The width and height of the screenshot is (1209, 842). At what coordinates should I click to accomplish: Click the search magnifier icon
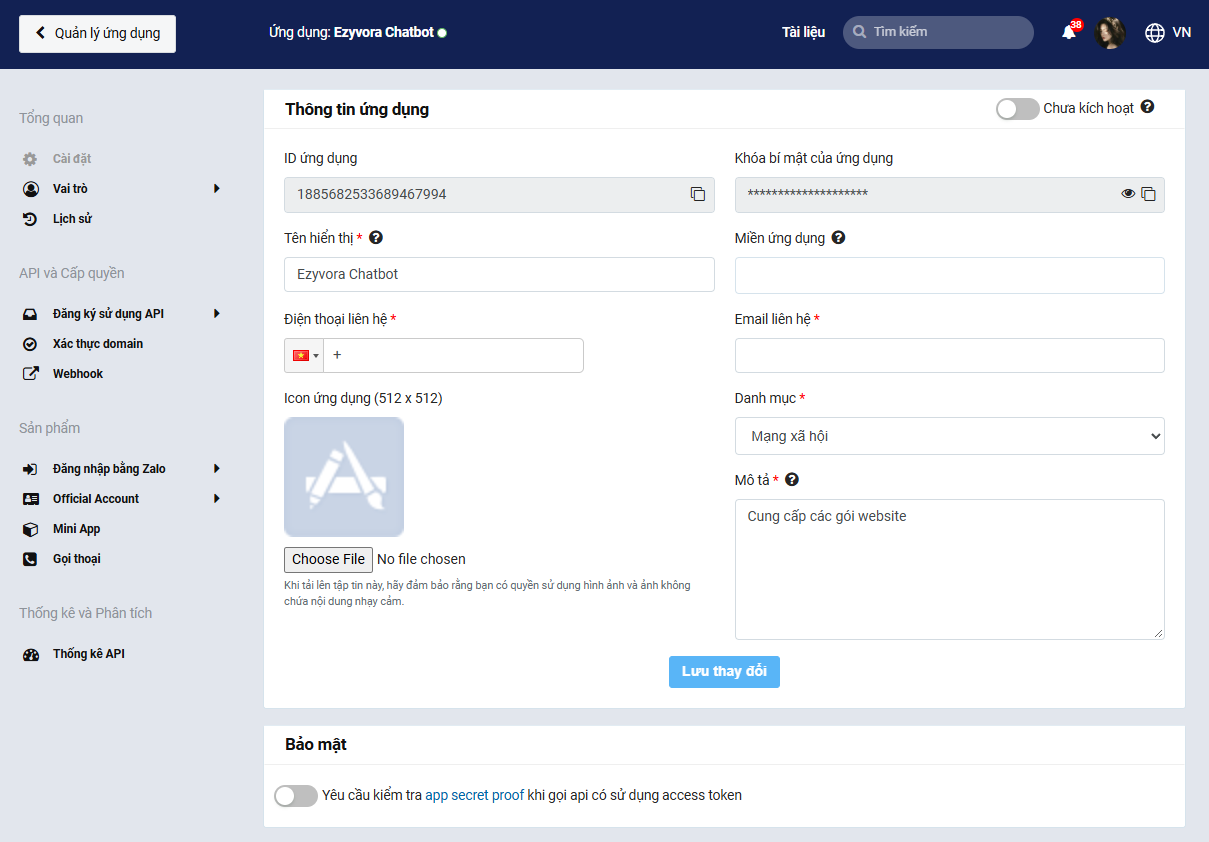coord(859,32)
